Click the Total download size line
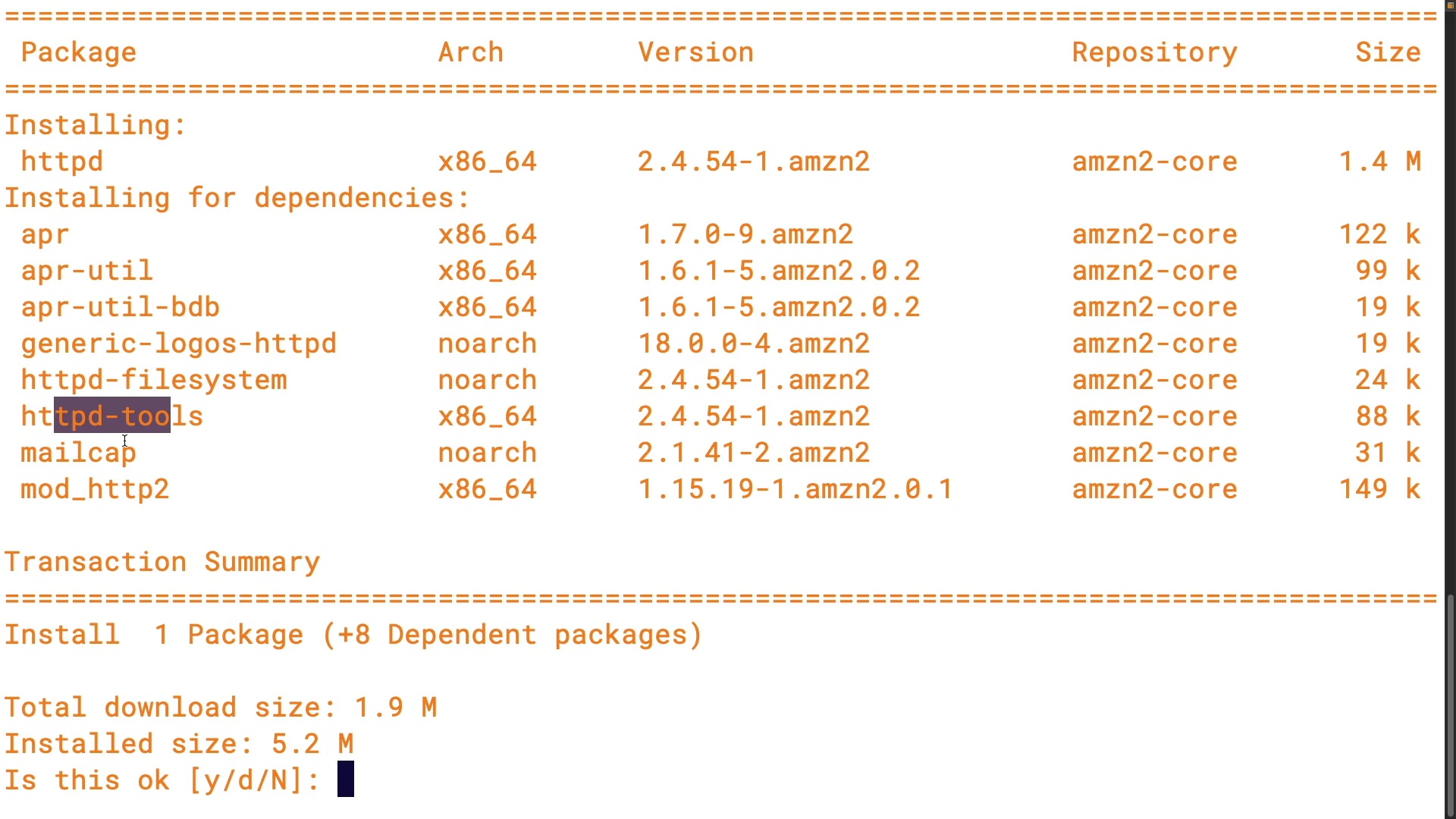The width and height of the screenshot is (1456, 819). click(221, 708)
